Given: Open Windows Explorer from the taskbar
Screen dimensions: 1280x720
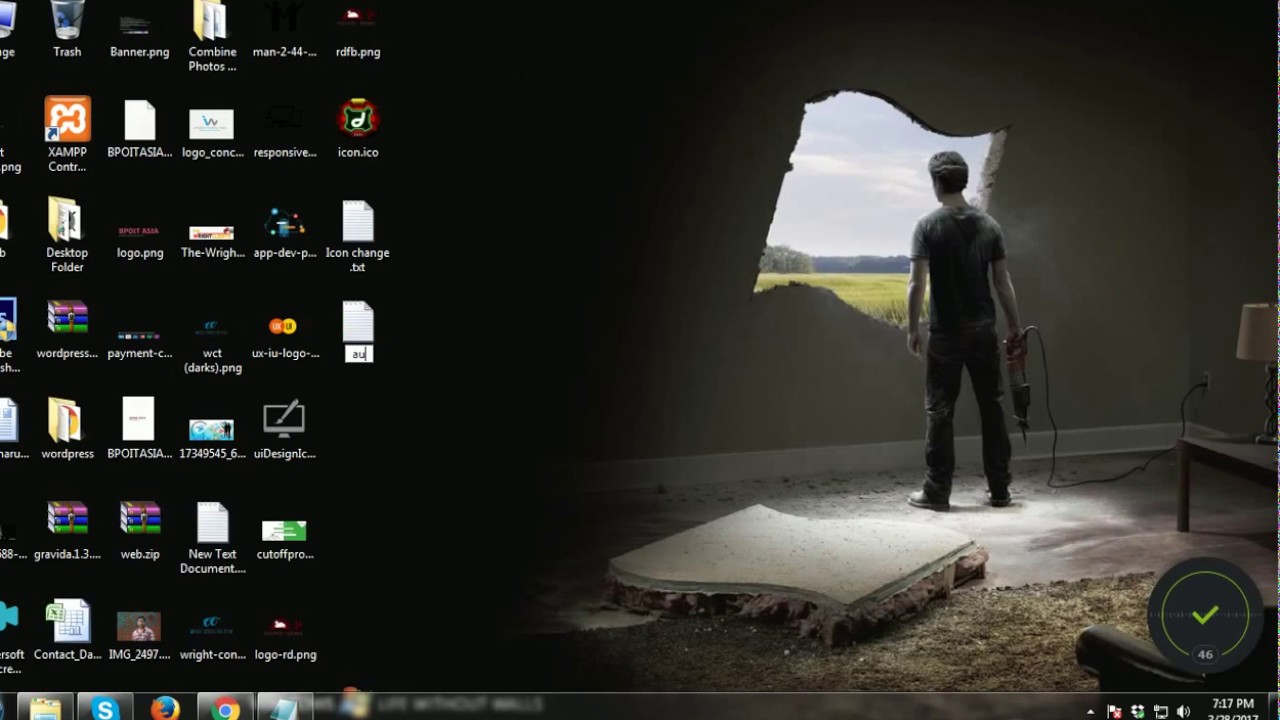Looking at the screenshot, I should (x=284, y=708).
